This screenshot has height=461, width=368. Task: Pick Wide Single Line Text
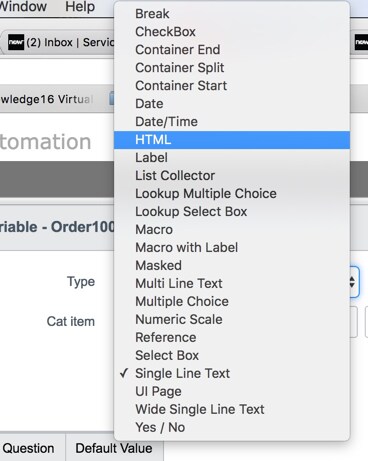[232, 410]
